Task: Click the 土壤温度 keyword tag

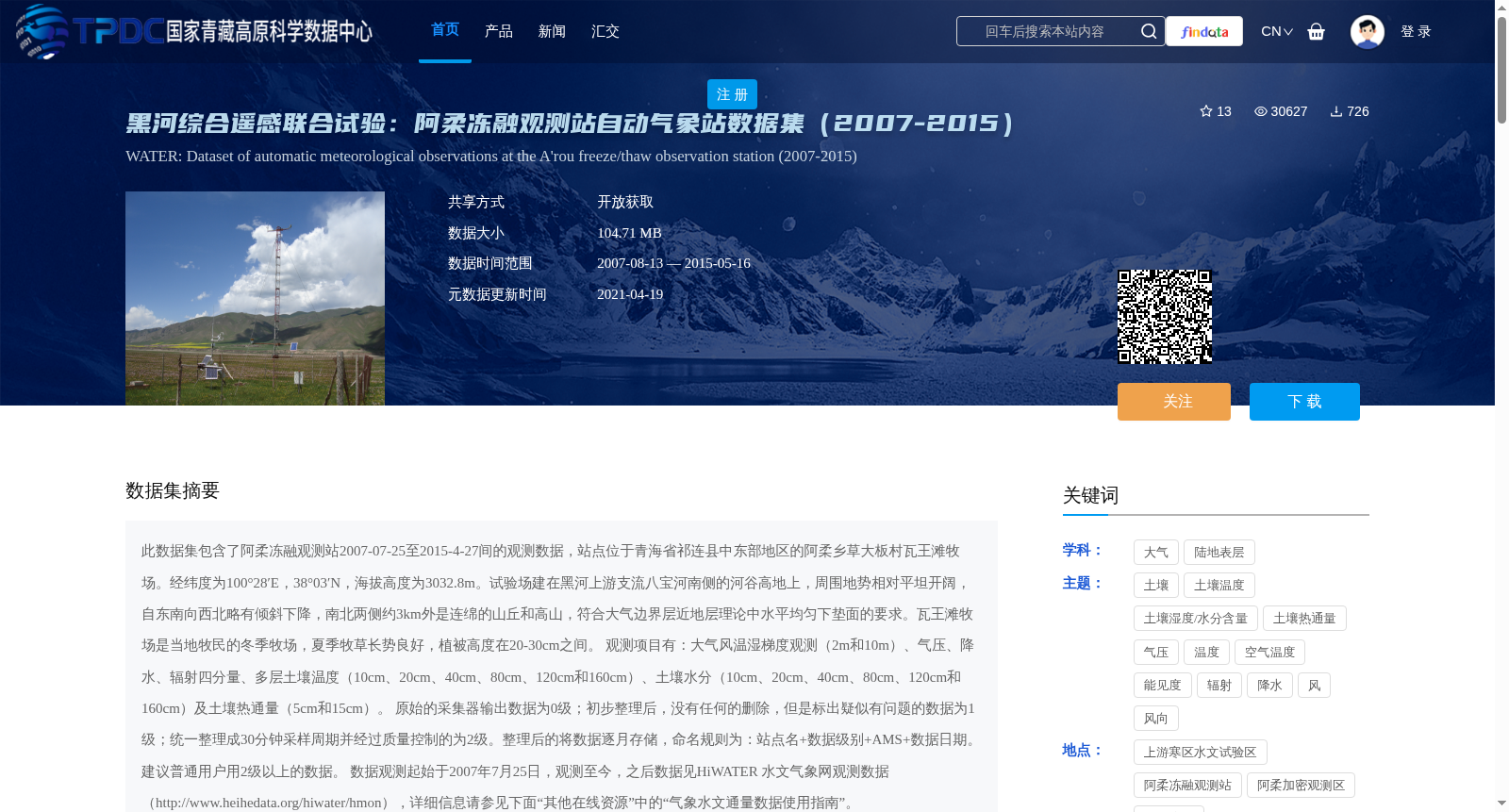Action: click(1219, 586)
